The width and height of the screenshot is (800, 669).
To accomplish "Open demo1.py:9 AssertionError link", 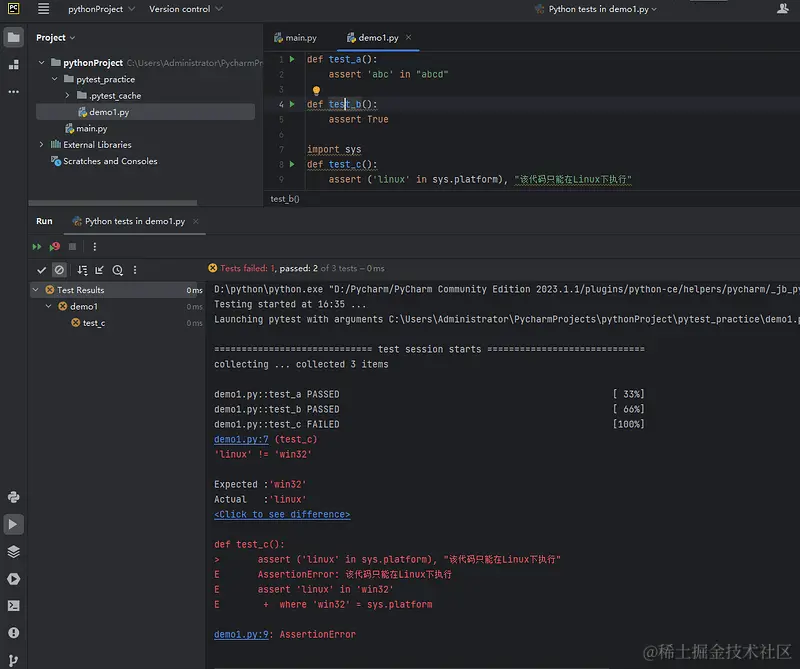I will coord(241,634).
